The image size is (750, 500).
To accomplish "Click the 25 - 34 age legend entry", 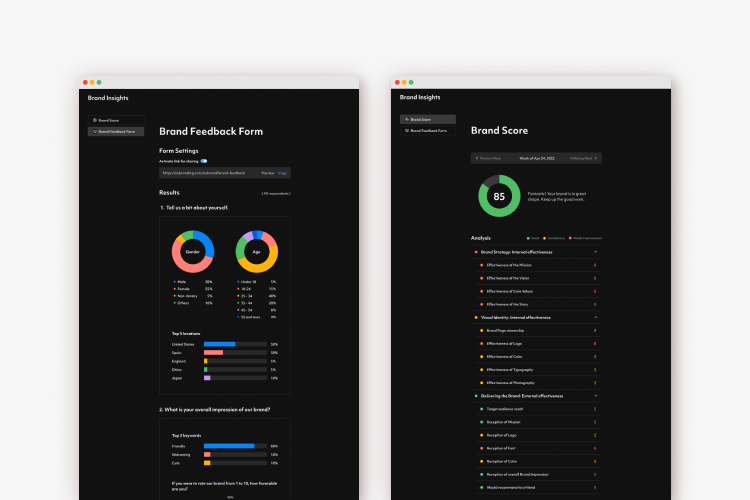I will pyautogui.click(x=257, y=296).
